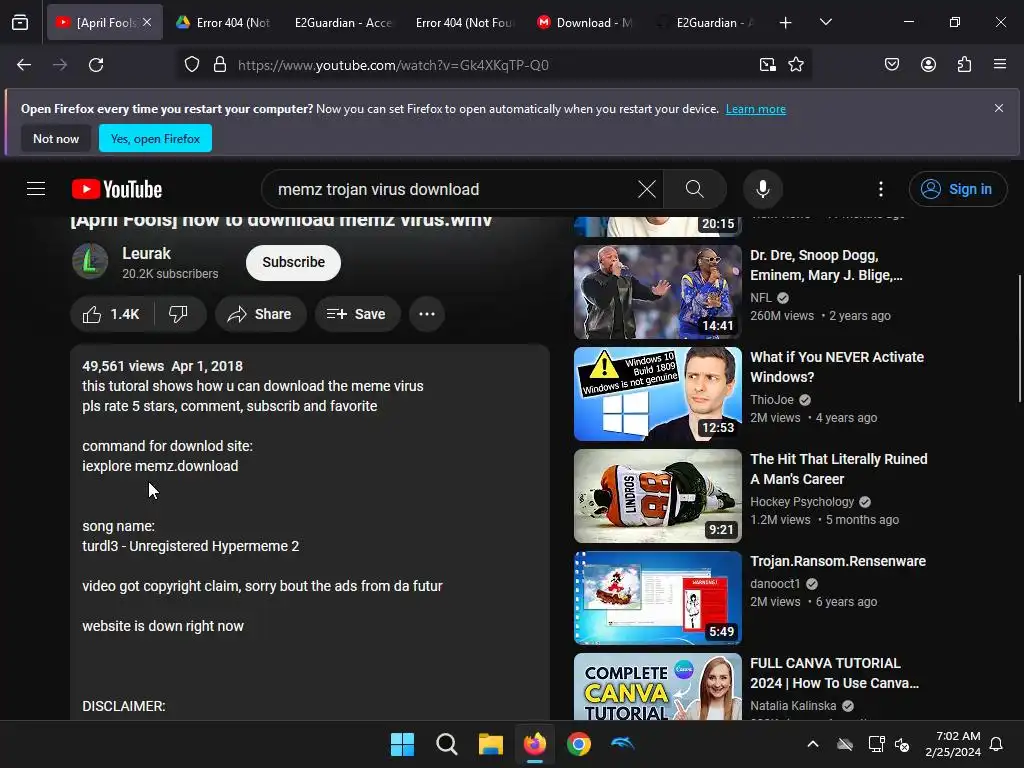Save page to Pocket
1024x768 pixels.
pyautogui.click(x=892, y=65)
